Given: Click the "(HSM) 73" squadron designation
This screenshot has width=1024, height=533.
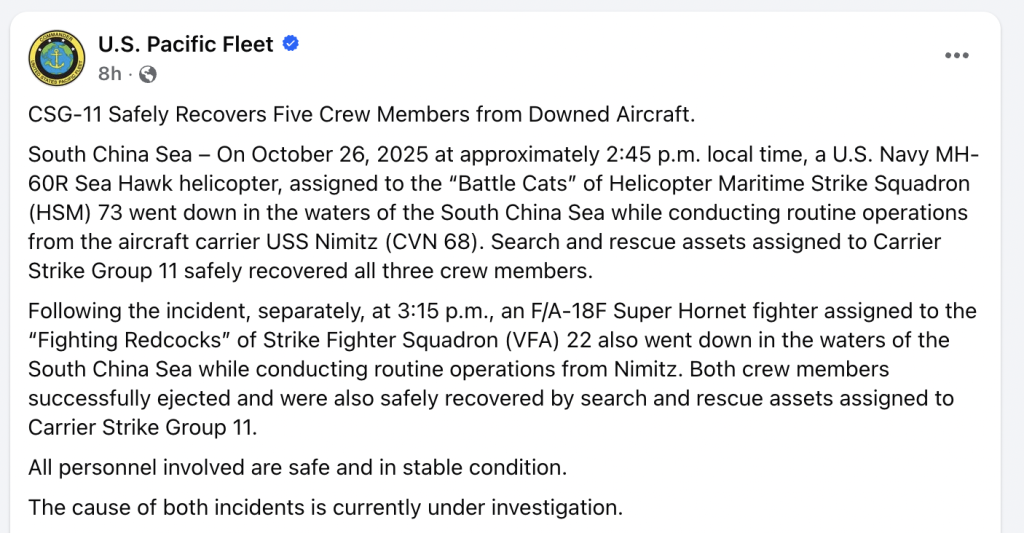Looking at the screenshot, I should point(80,214).
